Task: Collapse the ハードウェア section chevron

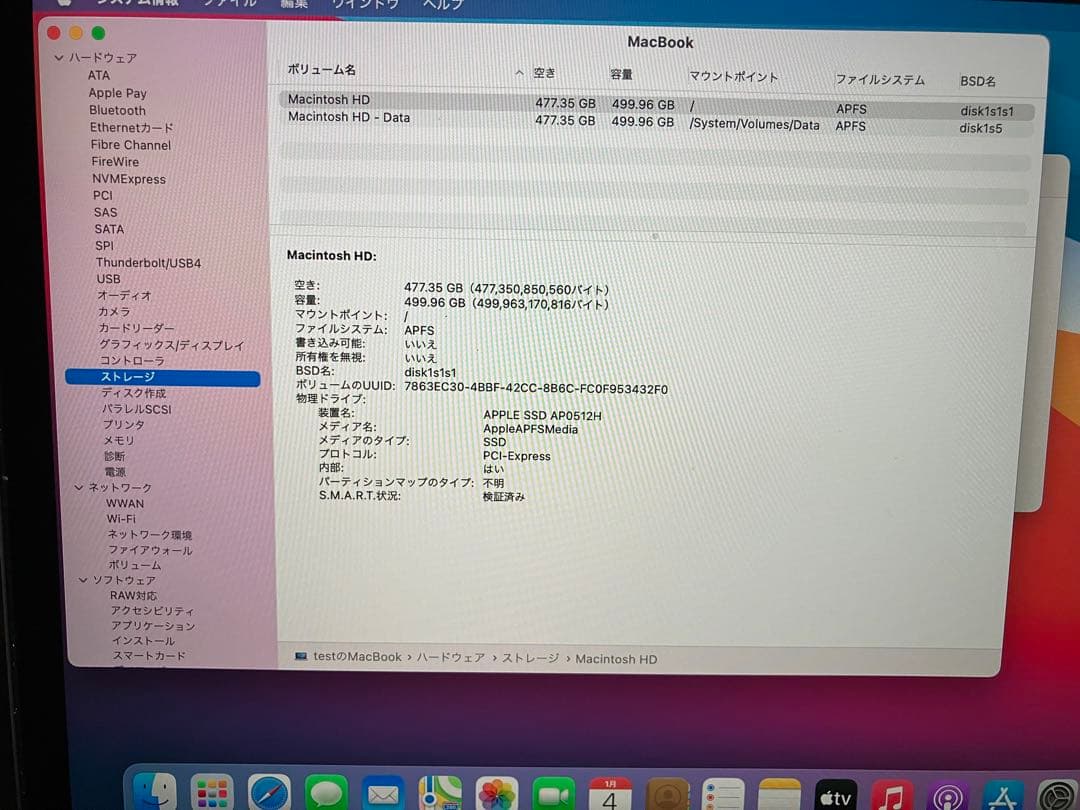Action: click(59, 58)
